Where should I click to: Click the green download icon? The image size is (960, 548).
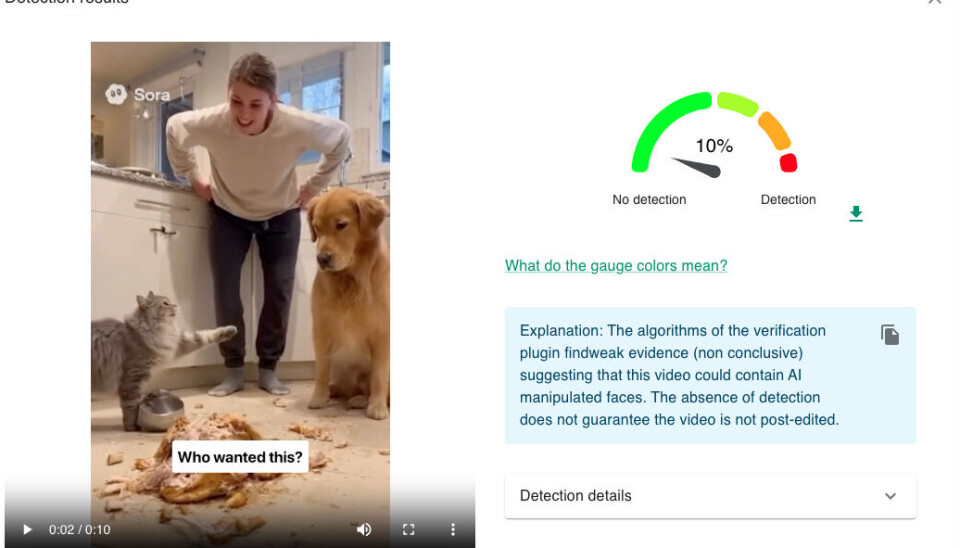coord(856,214)
